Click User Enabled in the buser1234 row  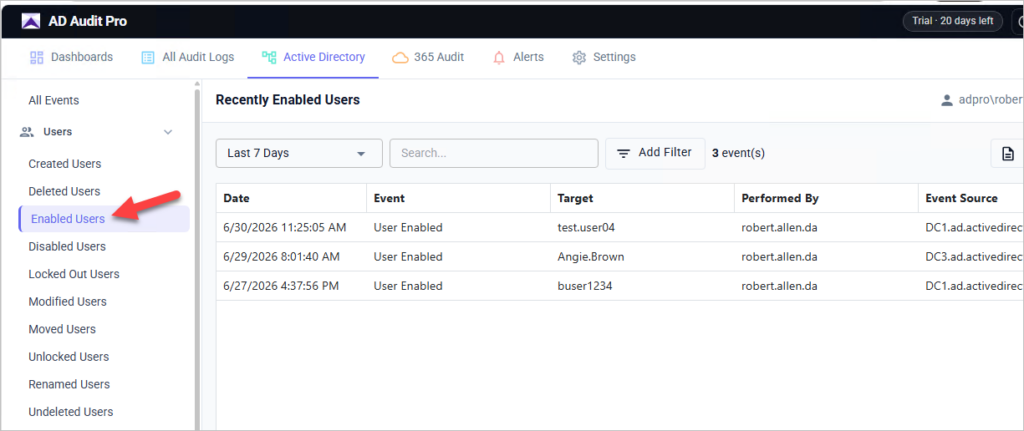click(408, 286)
